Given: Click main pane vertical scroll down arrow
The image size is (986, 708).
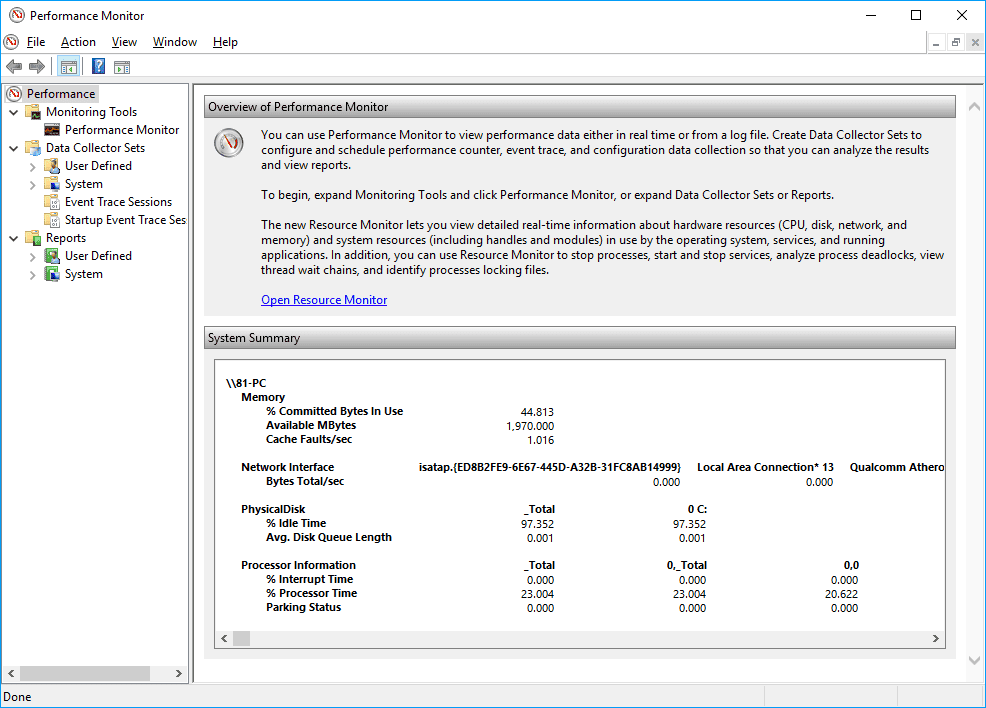Looking at the screenshot, I should tap(974, 660).
